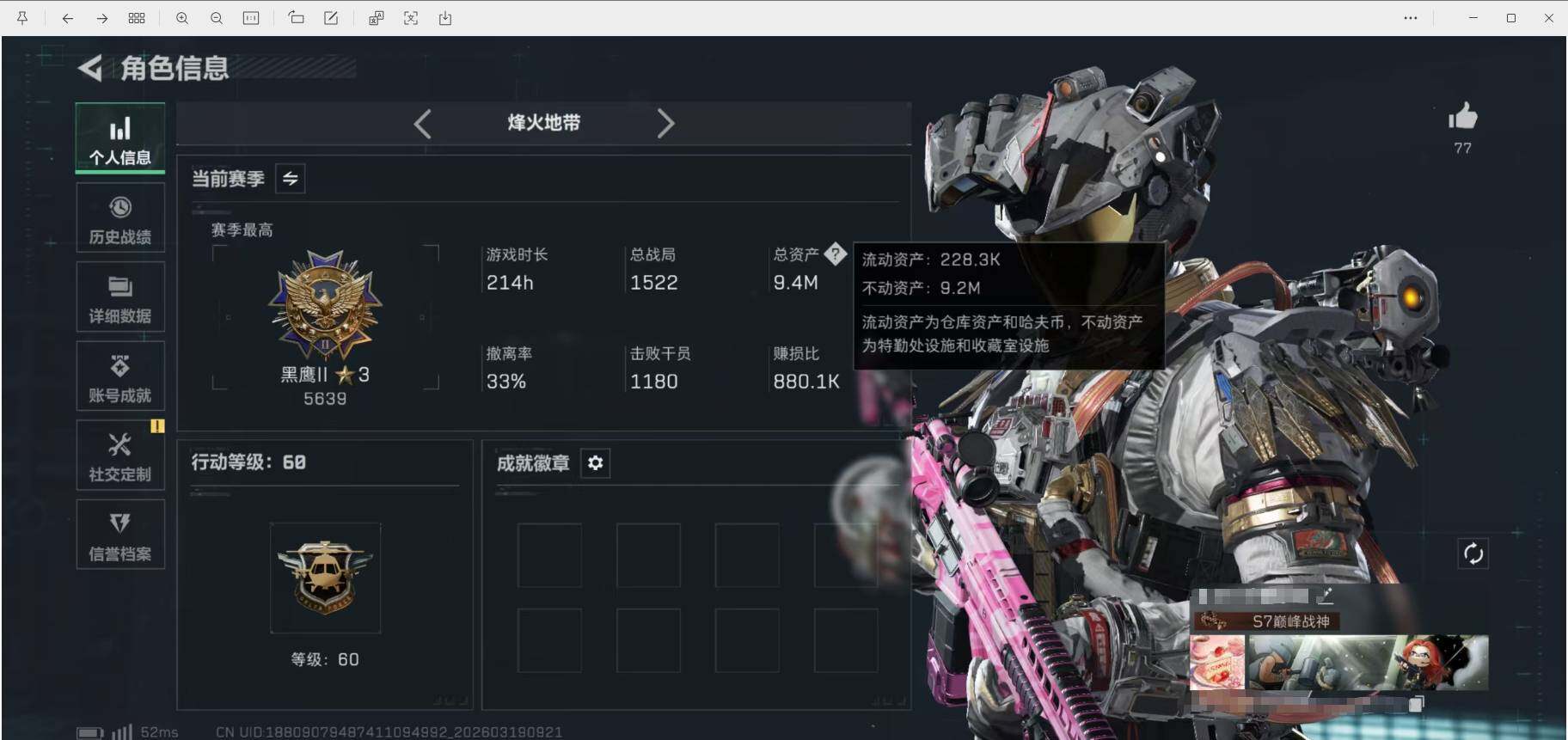Click the 击败干员 1180 value
This screenshot has height=740, width=1568.
(x=654, y=382)
